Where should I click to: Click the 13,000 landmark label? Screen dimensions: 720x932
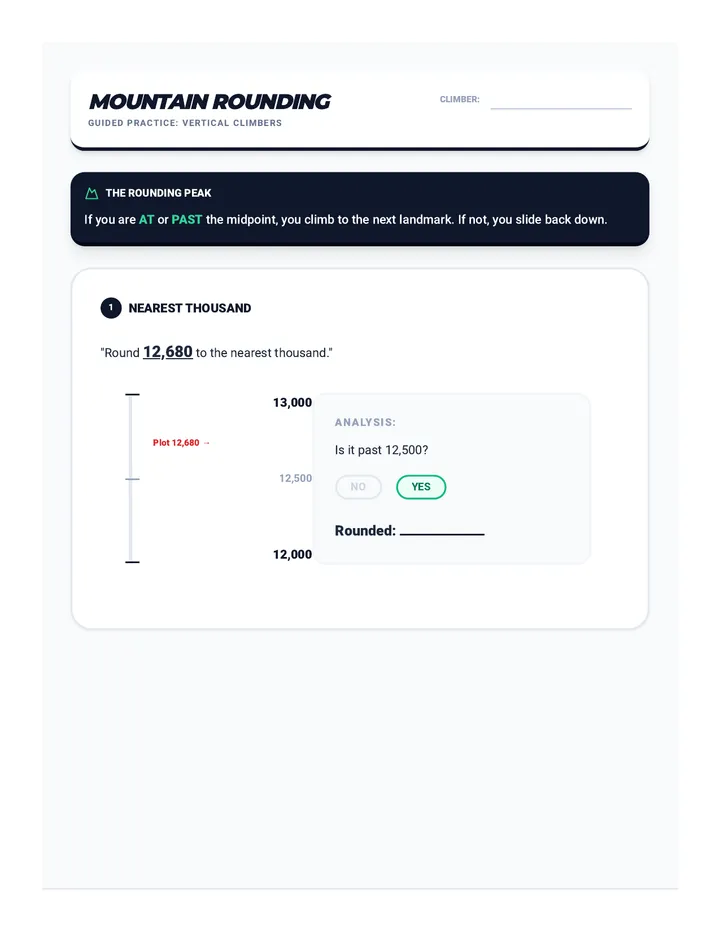292,402
